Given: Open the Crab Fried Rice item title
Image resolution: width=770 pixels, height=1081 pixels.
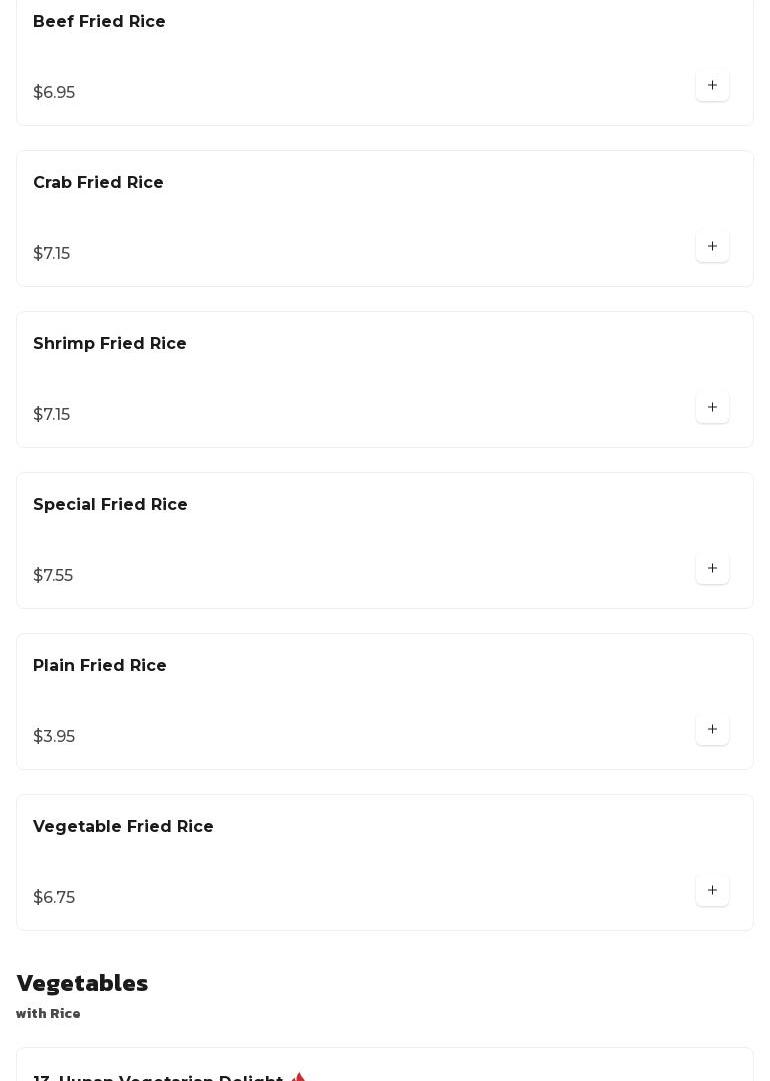Looking at the screenshot, I should tap(98, 183).
